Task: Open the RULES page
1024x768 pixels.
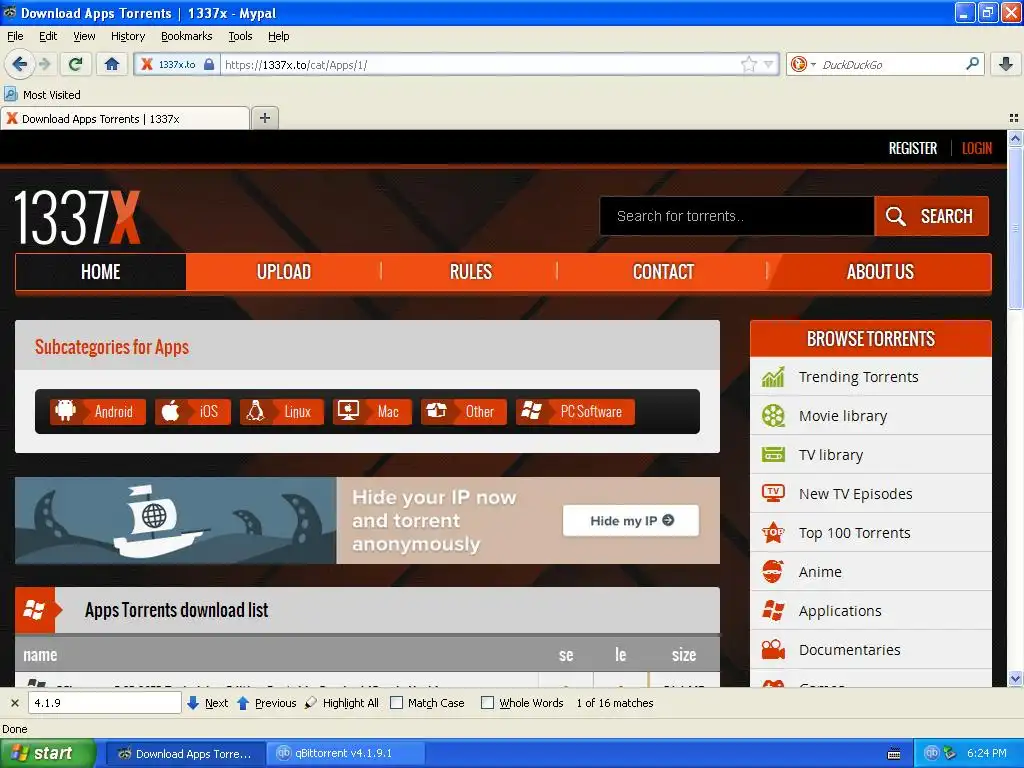Action: coord(470,272)
